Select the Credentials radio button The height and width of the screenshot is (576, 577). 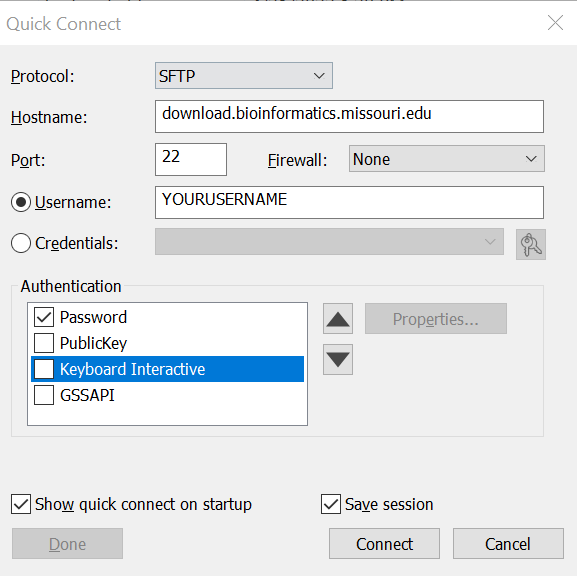click(x=21, y=243)
